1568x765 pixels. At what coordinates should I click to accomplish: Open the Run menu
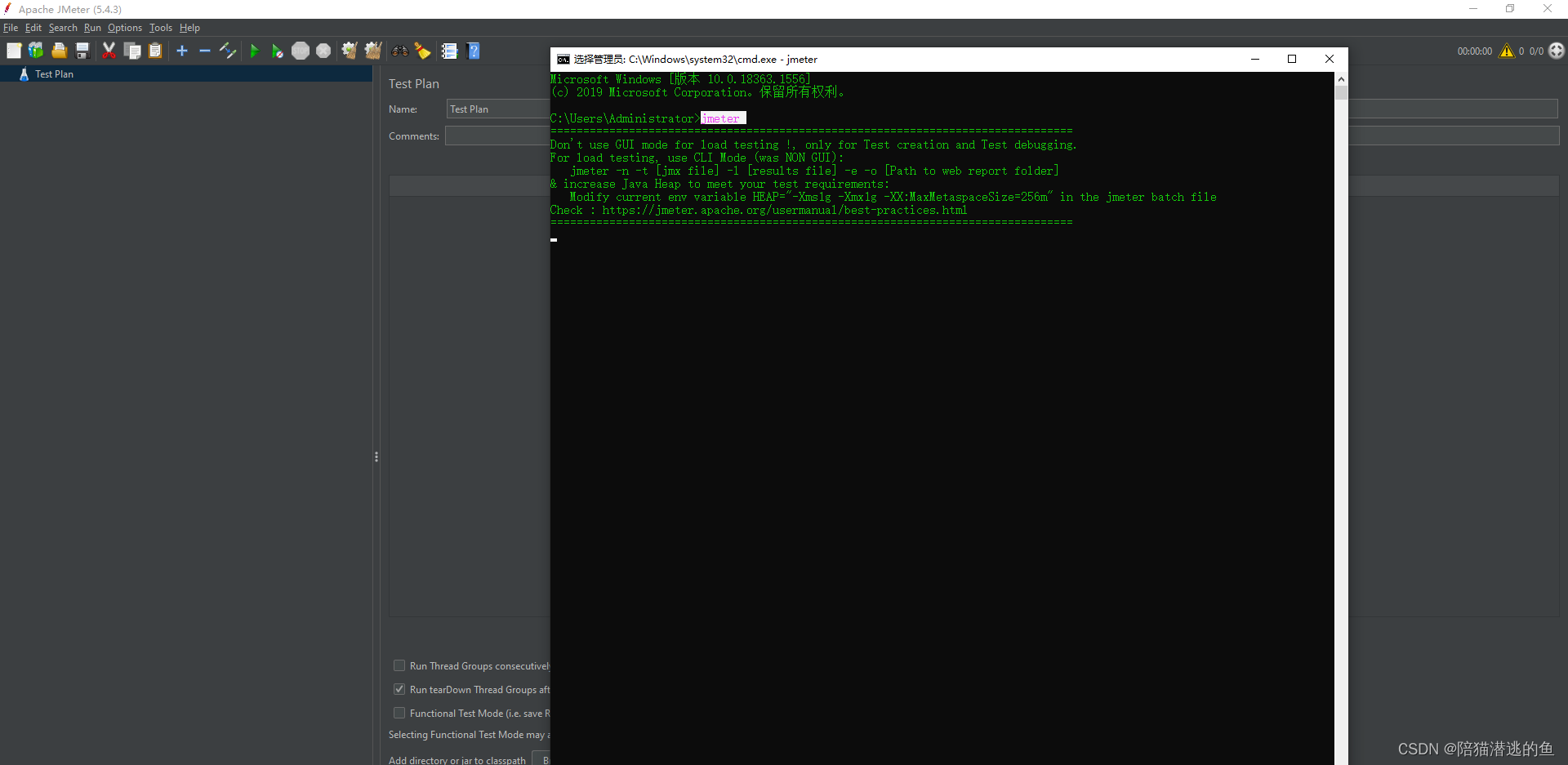(92, 28)
